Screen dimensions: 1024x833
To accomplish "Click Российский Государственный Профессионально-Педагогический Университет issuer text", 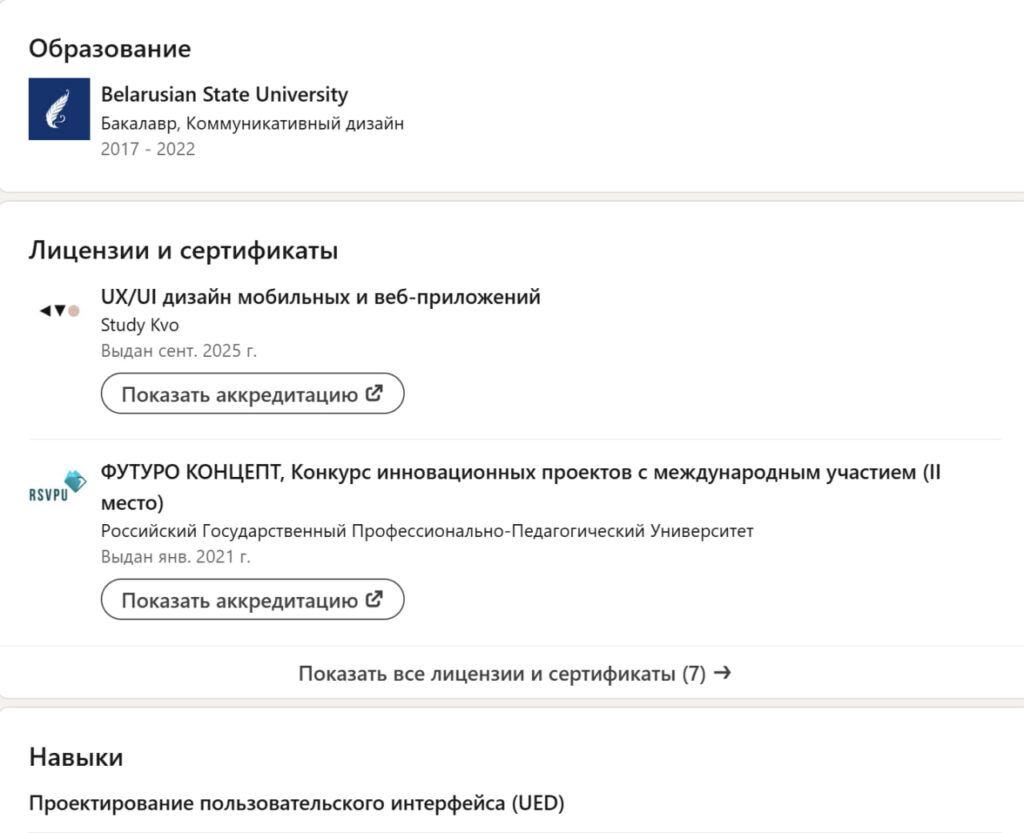I will pyautogui.click(x=427, y=531).
